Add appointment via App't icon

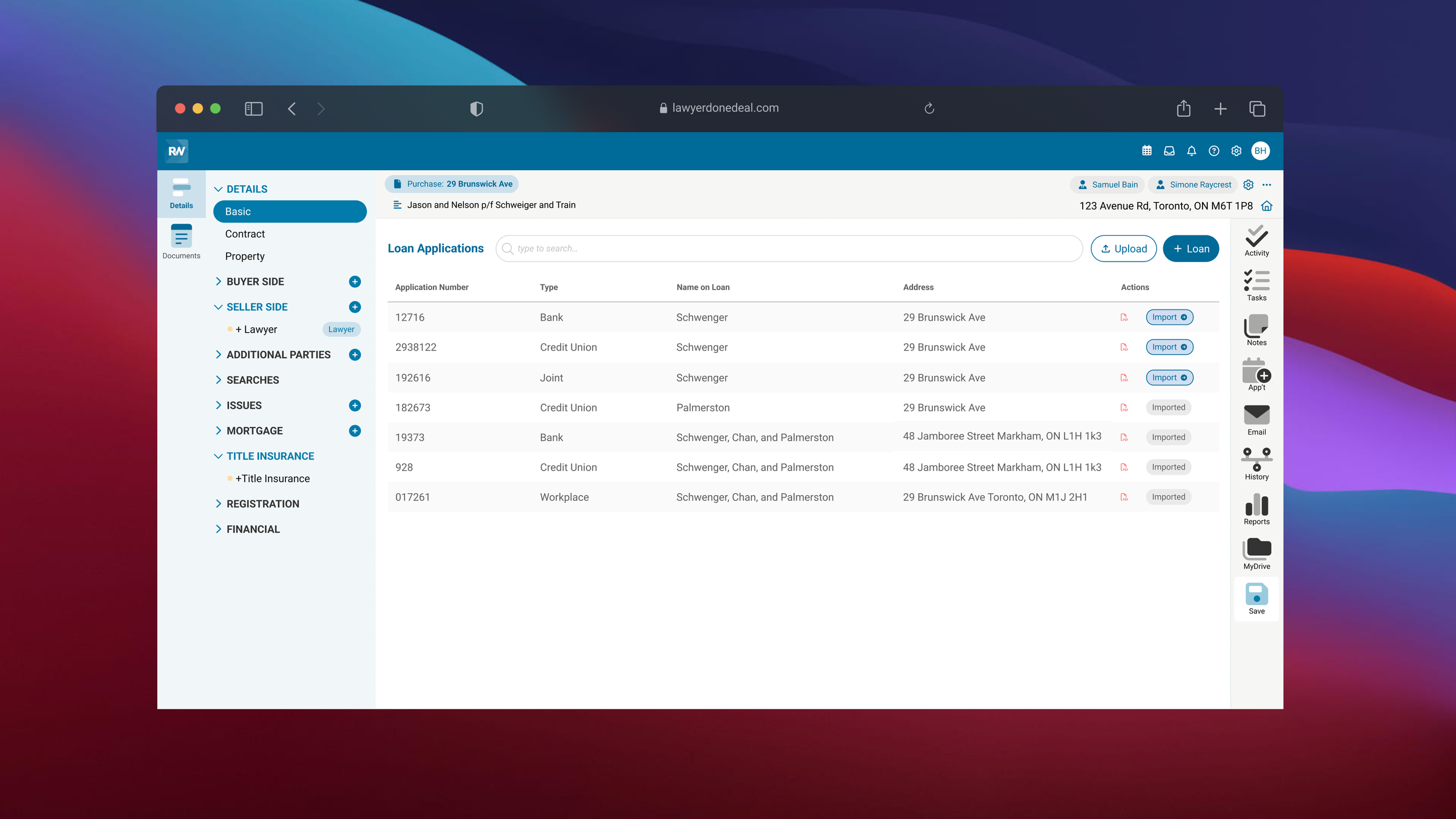[1256, 374]
